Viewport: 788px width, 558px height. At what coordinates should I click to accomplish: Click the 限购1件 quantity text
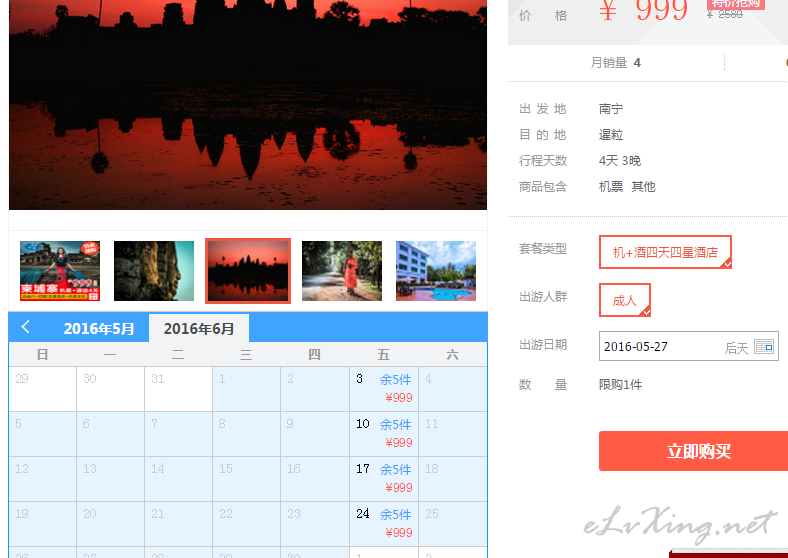click(x=620, y=385)
